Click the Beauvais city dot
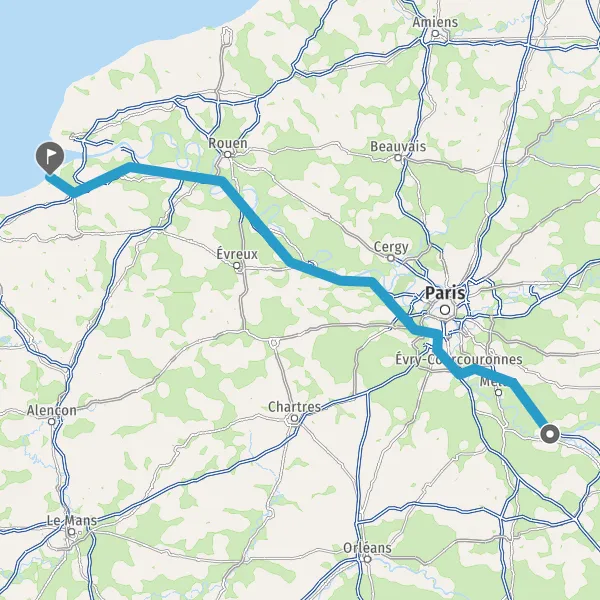 (398, 158)
